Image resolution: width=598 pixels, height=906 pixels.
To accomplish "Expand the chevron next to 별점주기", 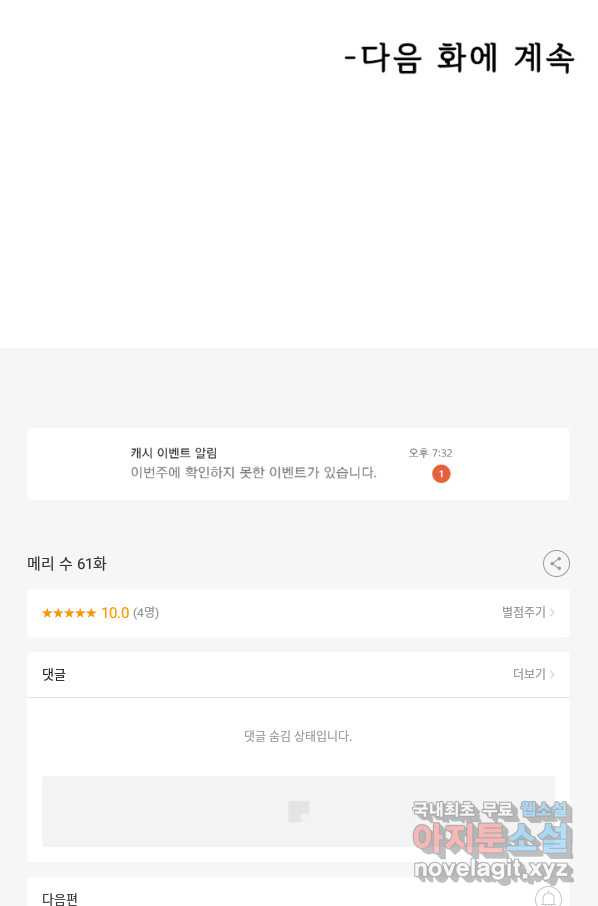I will [552, 612].
